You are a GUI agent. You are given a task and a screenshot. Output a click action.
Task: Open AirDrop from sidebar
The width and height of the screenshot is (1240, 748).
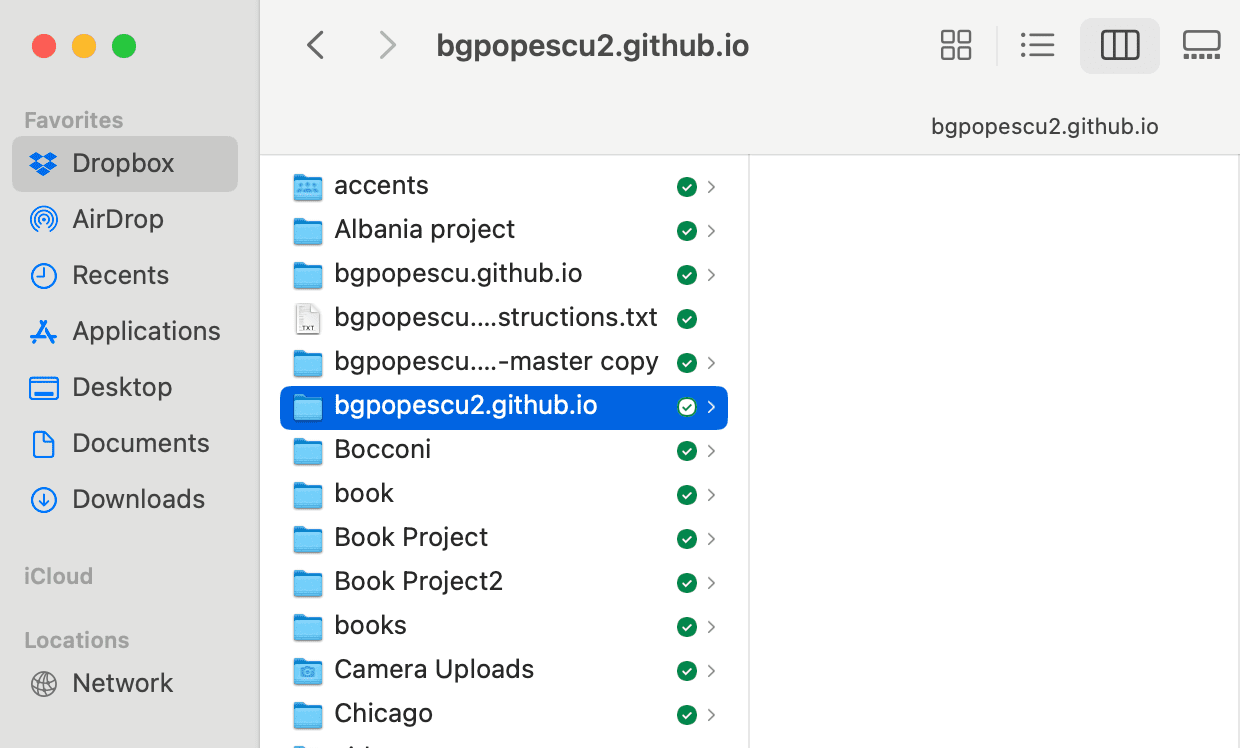(x=118, y=219)
